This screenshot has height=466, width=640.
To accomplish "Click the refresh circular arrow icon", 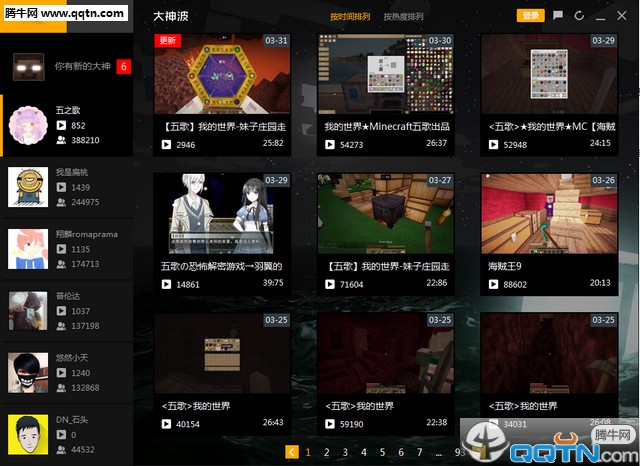I will click(579, 16).
